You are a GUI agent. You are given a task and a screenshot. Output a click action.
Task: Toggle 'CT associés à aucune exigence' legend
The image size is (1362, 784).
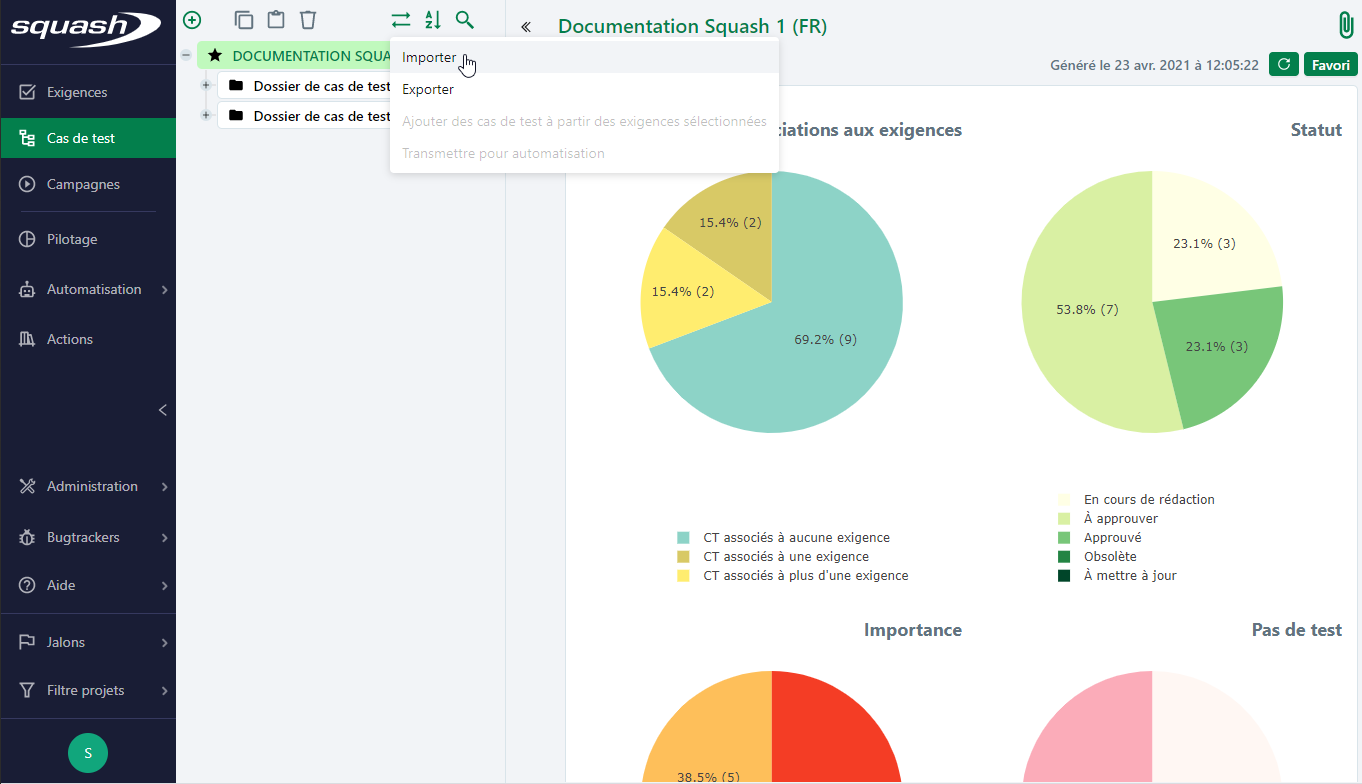point(796,538)
